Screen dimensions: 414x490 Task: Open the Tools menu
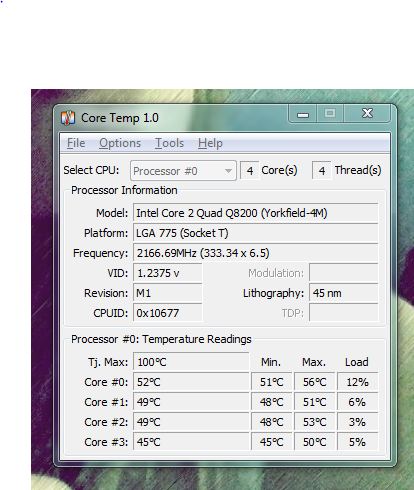169,143
